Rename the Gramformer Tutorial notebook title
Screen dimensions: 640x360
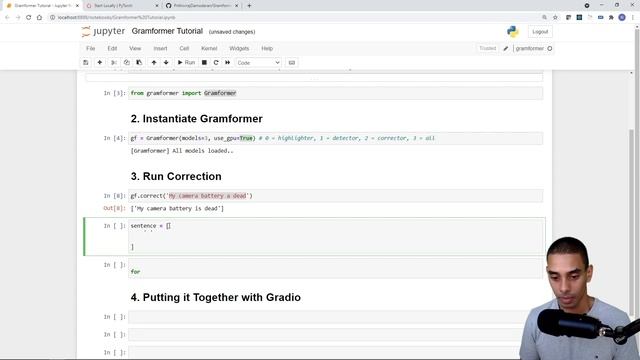point(167,31)
